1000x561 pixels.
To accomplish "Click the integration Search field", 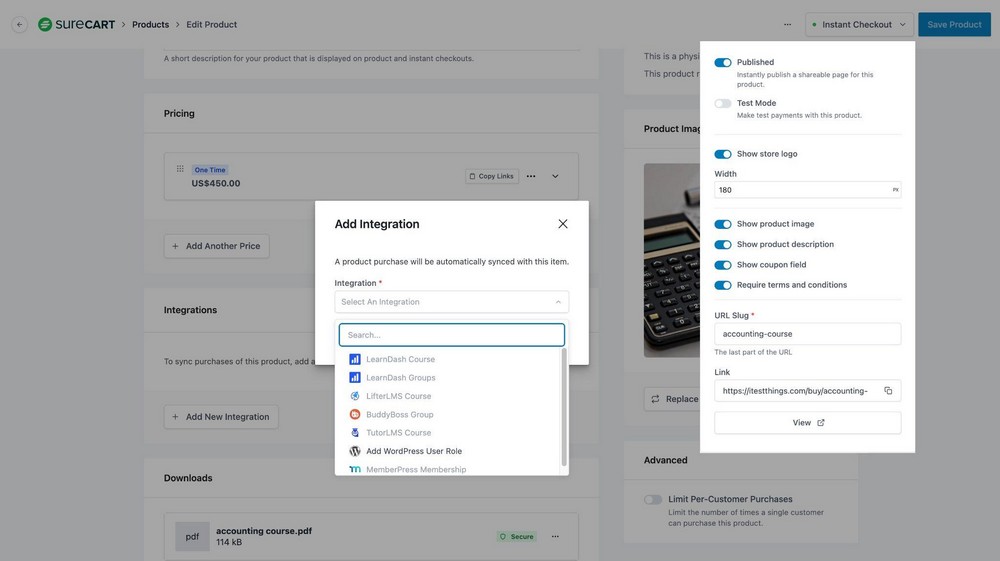I will (452, 335).
